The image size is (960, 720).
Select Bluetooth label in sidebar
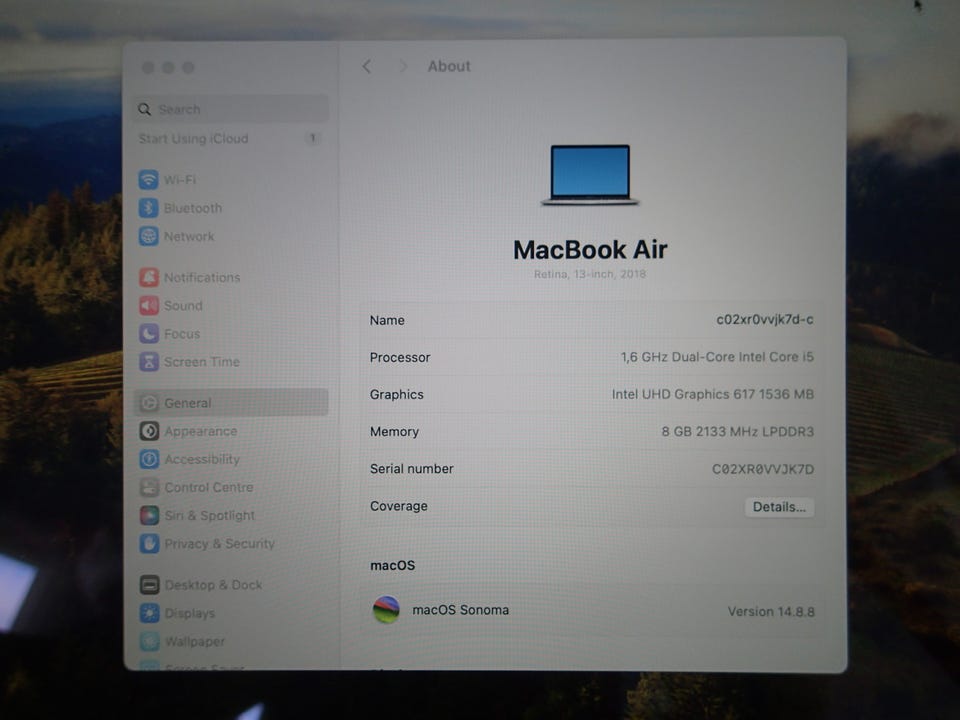tap(193, 208)
